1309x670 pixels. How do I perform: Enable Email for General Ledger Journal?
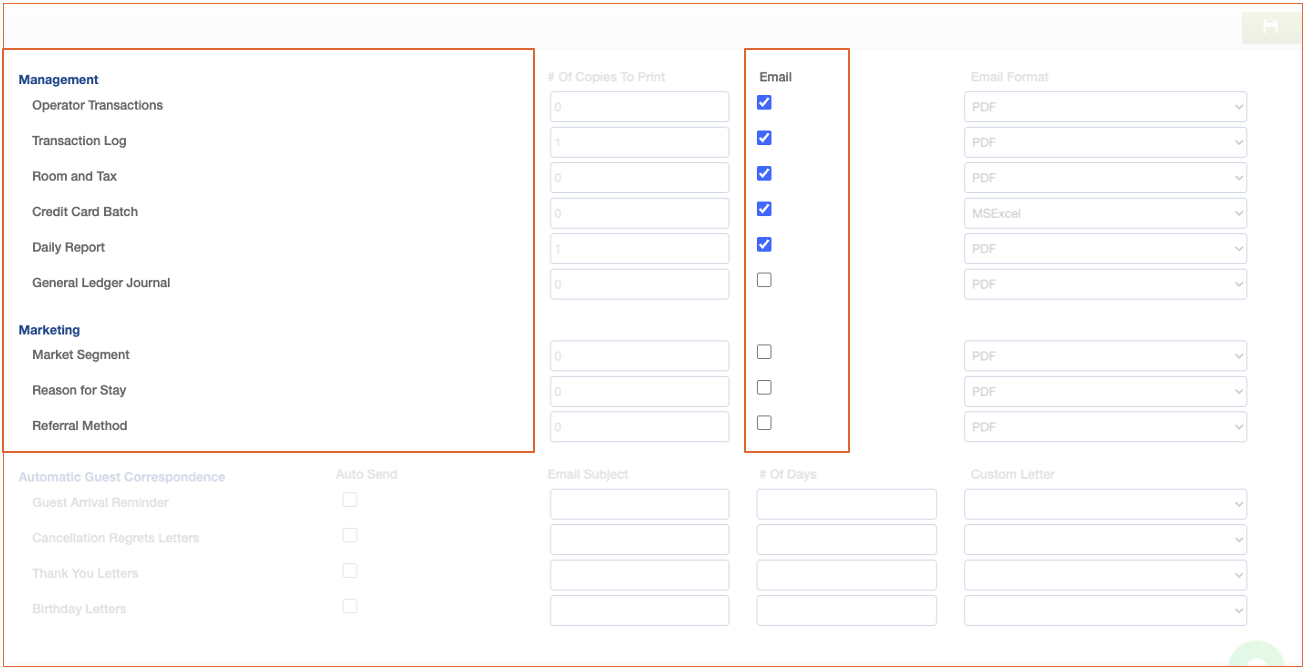pyautogui.click(x=764, y=280)
